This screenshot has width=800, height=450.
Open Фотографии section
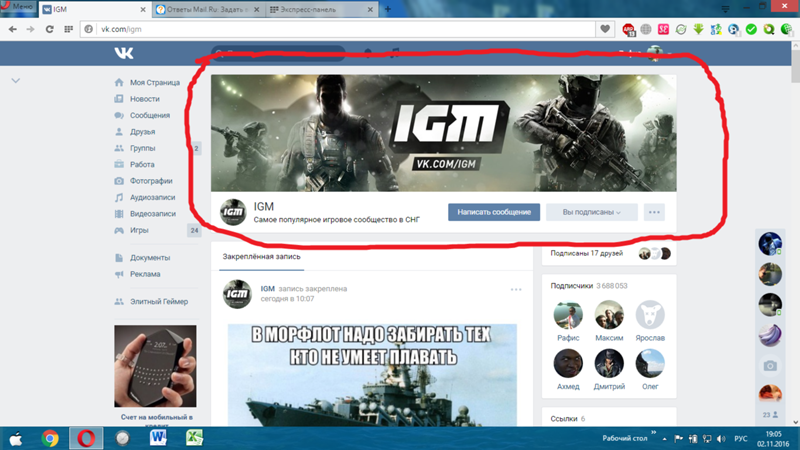click(x=151, y=181)
